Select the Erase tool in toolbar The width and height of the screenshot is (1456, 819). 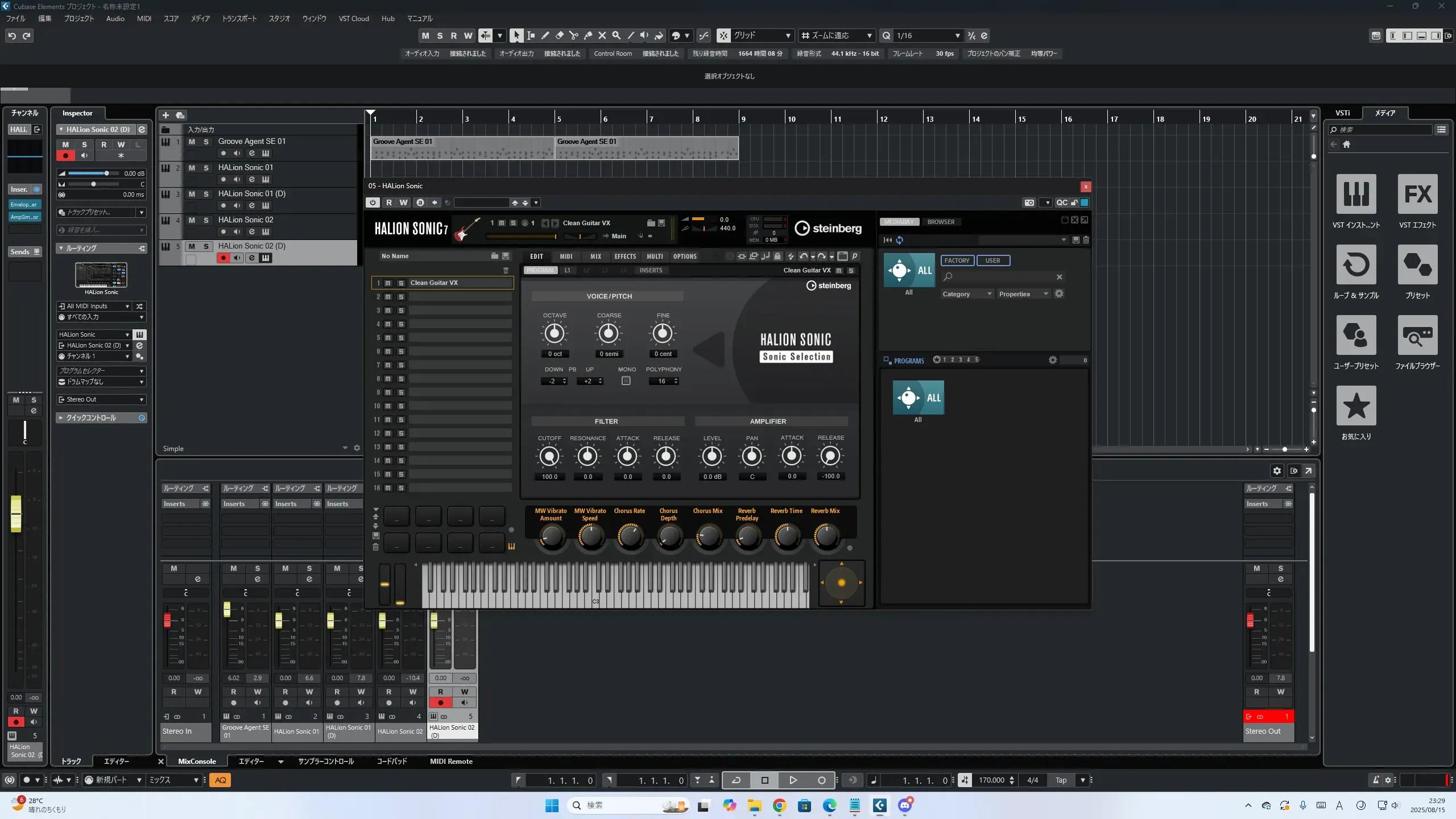click(559, 35)
